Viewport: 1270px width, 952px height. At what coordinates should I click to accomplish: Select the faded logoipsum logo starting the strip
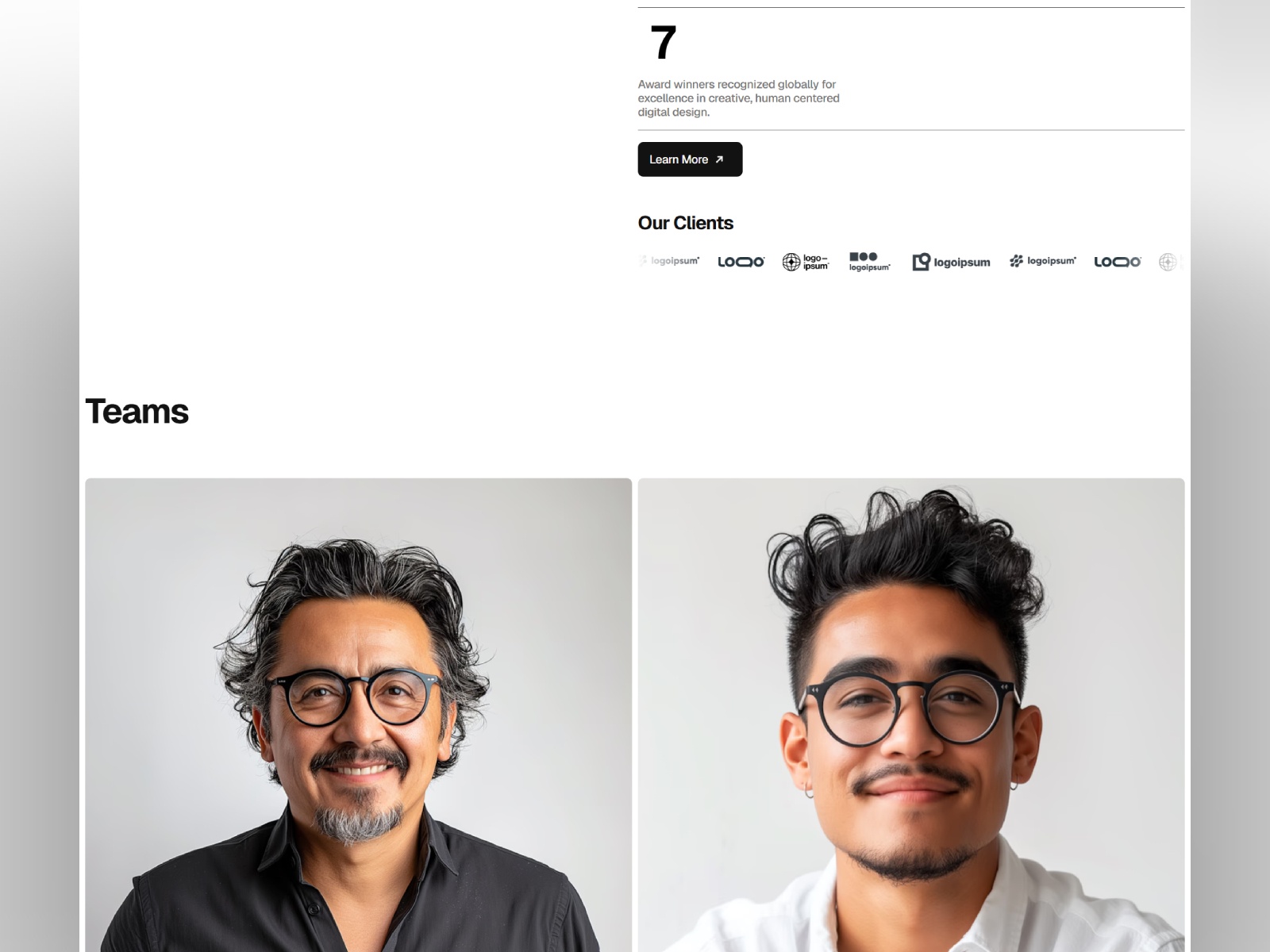click(x=669, y=260)
